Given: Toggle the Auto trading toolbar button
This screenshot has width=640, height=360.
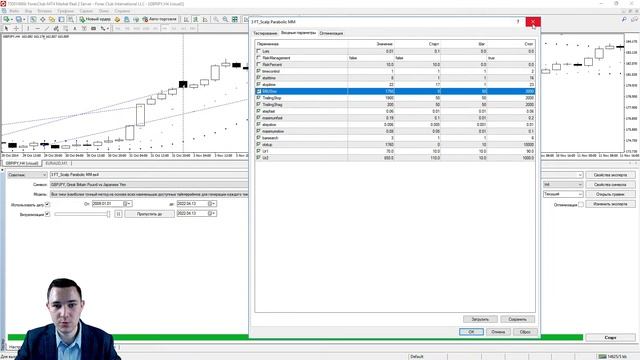Looking at the screenshot, I should click(x=159, y=19).
